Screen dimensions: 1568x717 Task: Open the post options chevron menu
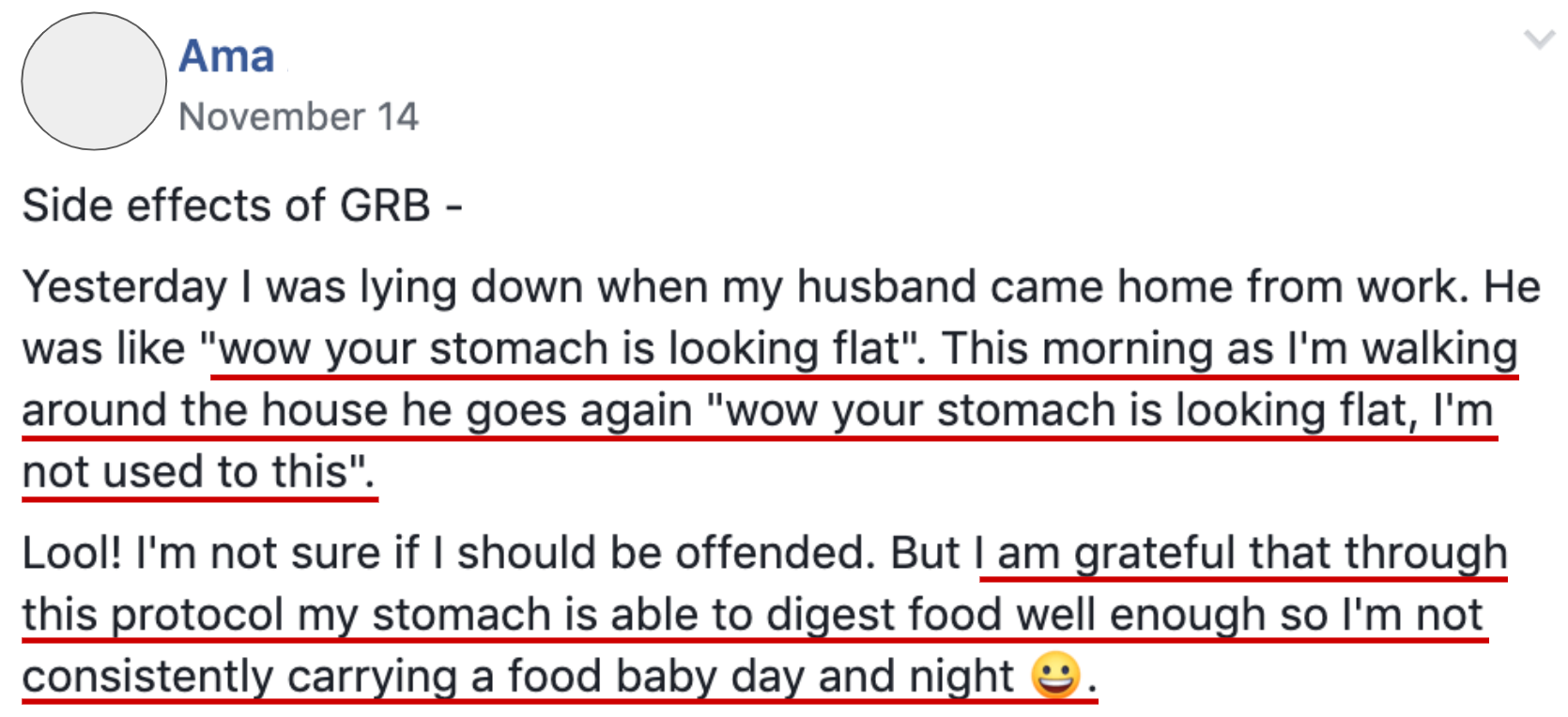pyautogui.click(x=1539, y=40)
